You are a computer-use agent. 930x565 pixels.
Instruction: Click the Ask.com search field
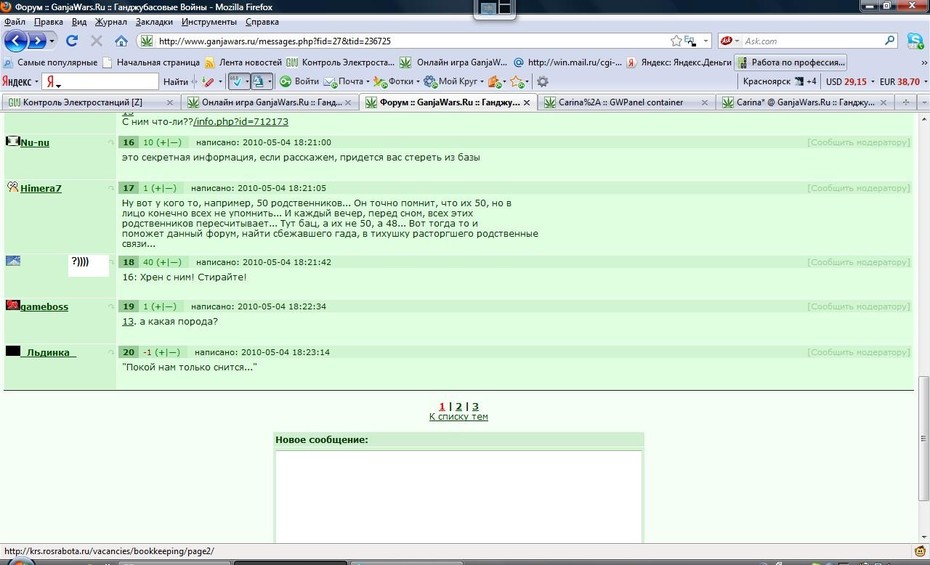(812, 41)
